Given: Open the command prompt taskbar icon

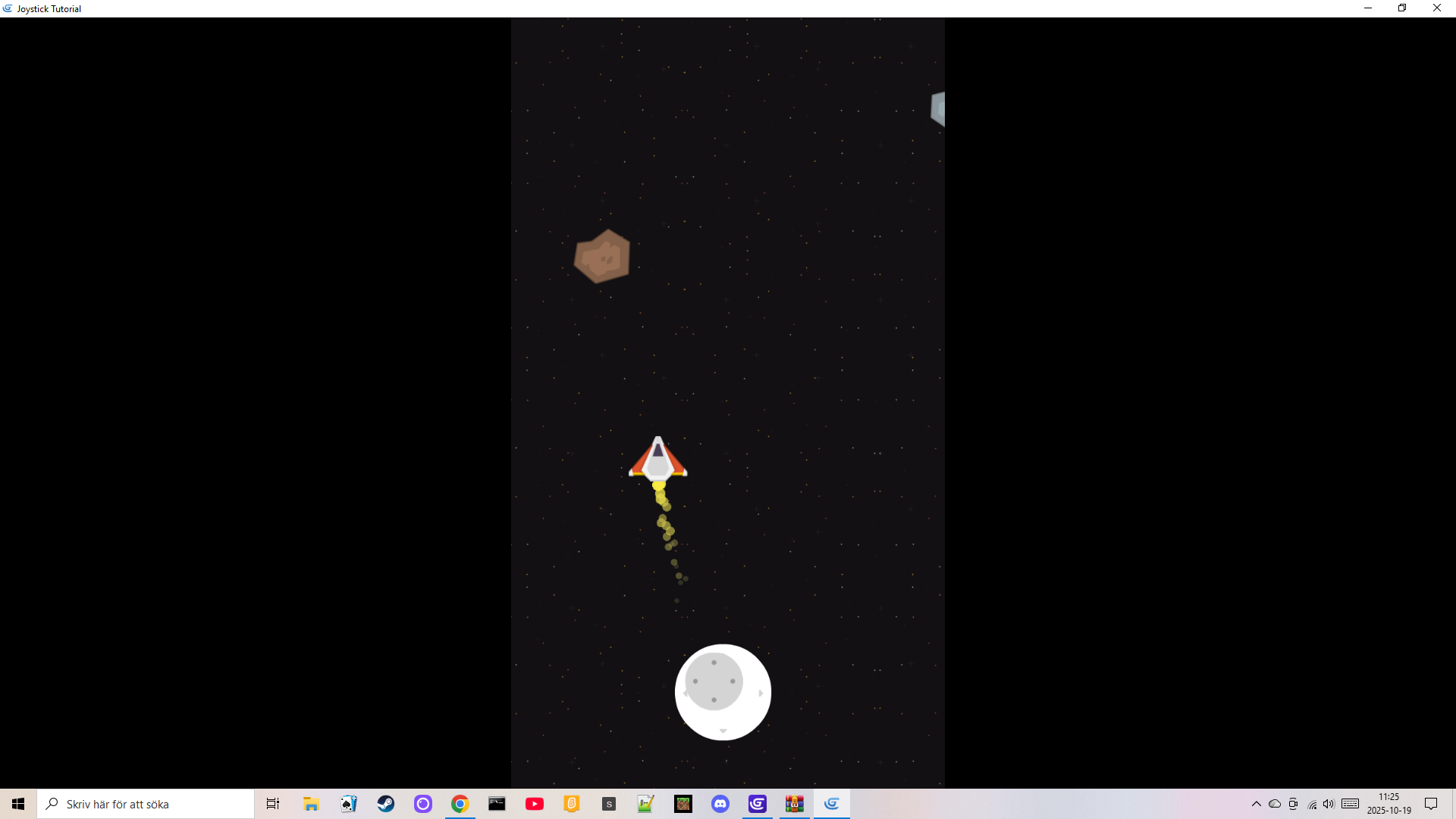Looking at the screenshot, I should (497, 804).
